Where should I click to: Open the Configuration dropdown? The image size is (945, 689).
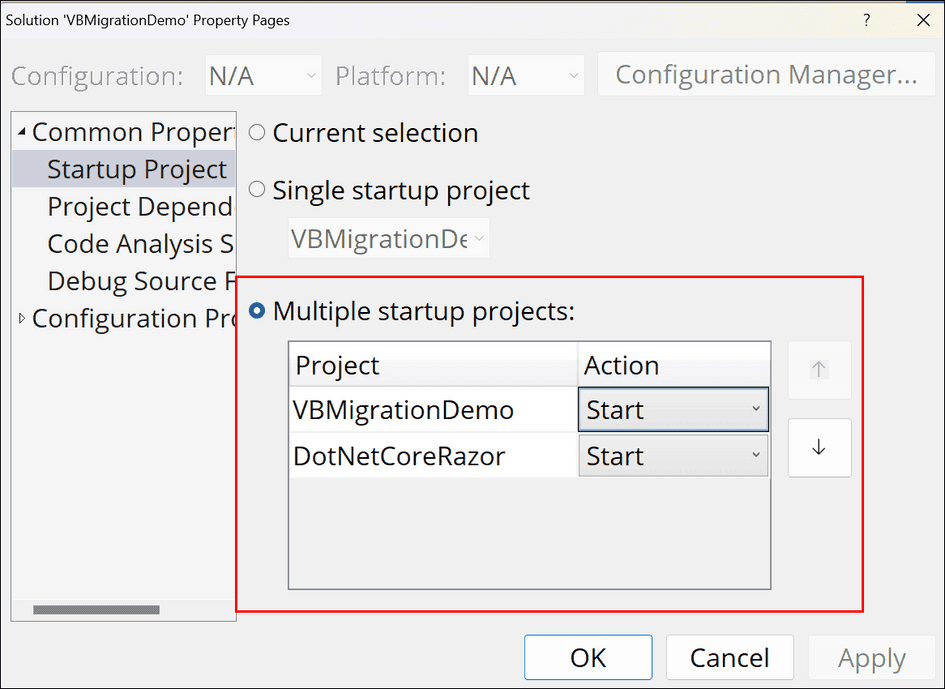pos(263,74)
